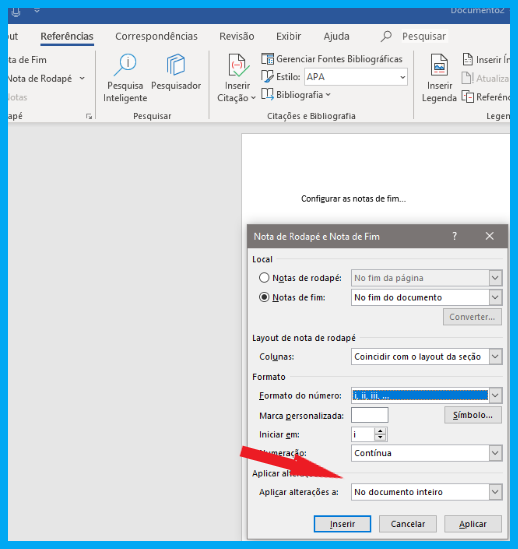Image resolution: width=518 pixels, height=549 pixels.
Task: Switch to the Correspondências tab
Action: click(156, 36)
